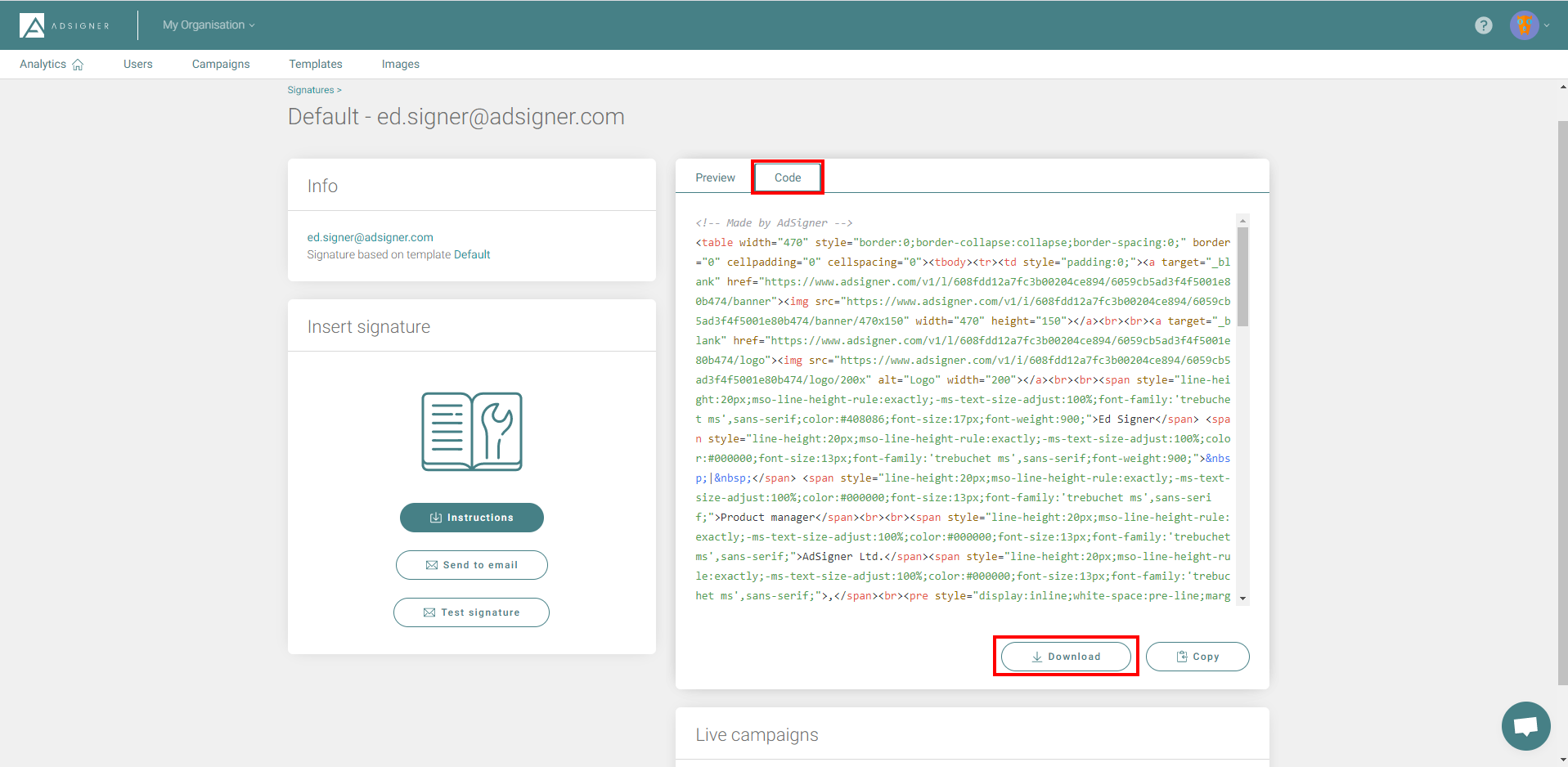Click the AdSigner logo icon
1568x767 pixels.
[x=32, y=25]
